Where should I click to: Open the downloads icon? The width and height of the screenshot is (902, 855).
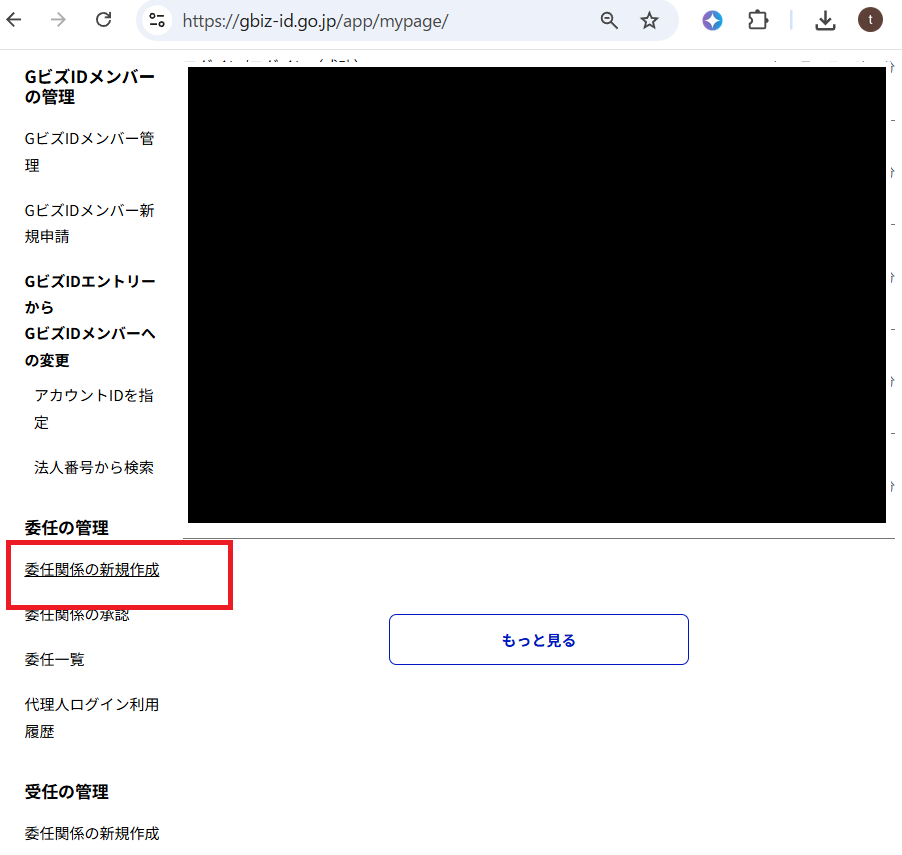click(825, 21)
